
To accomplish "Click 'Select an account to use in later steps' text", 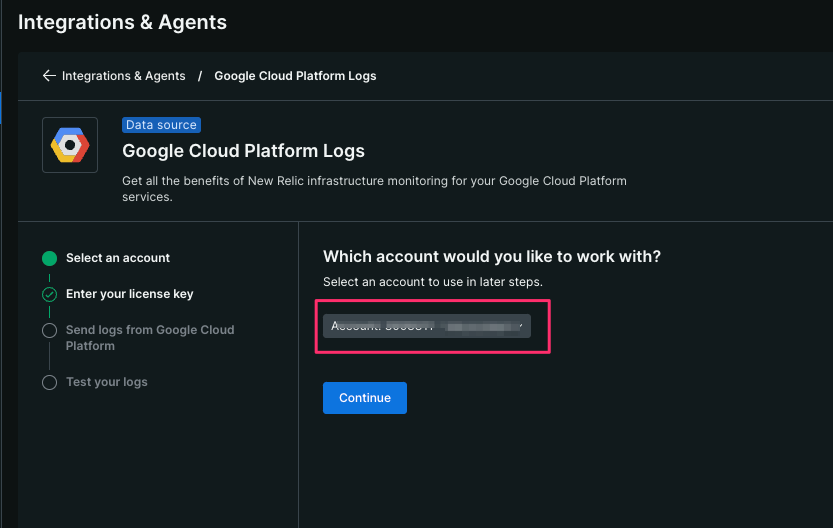I will (x=432, y=282).
